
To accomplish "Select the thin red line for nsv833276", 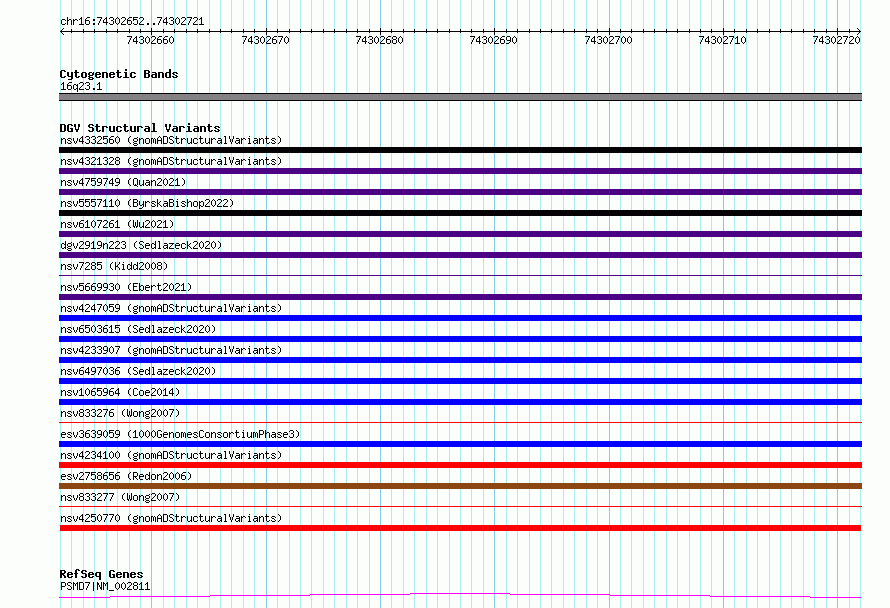I will click(x=460, y=423).
